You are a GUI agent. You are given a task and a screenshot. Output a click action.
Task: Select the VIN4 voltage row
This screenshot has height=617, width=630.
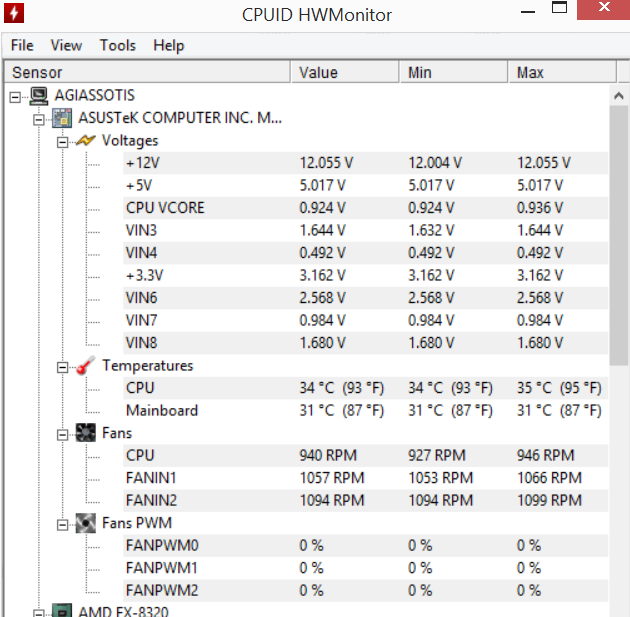366,253
